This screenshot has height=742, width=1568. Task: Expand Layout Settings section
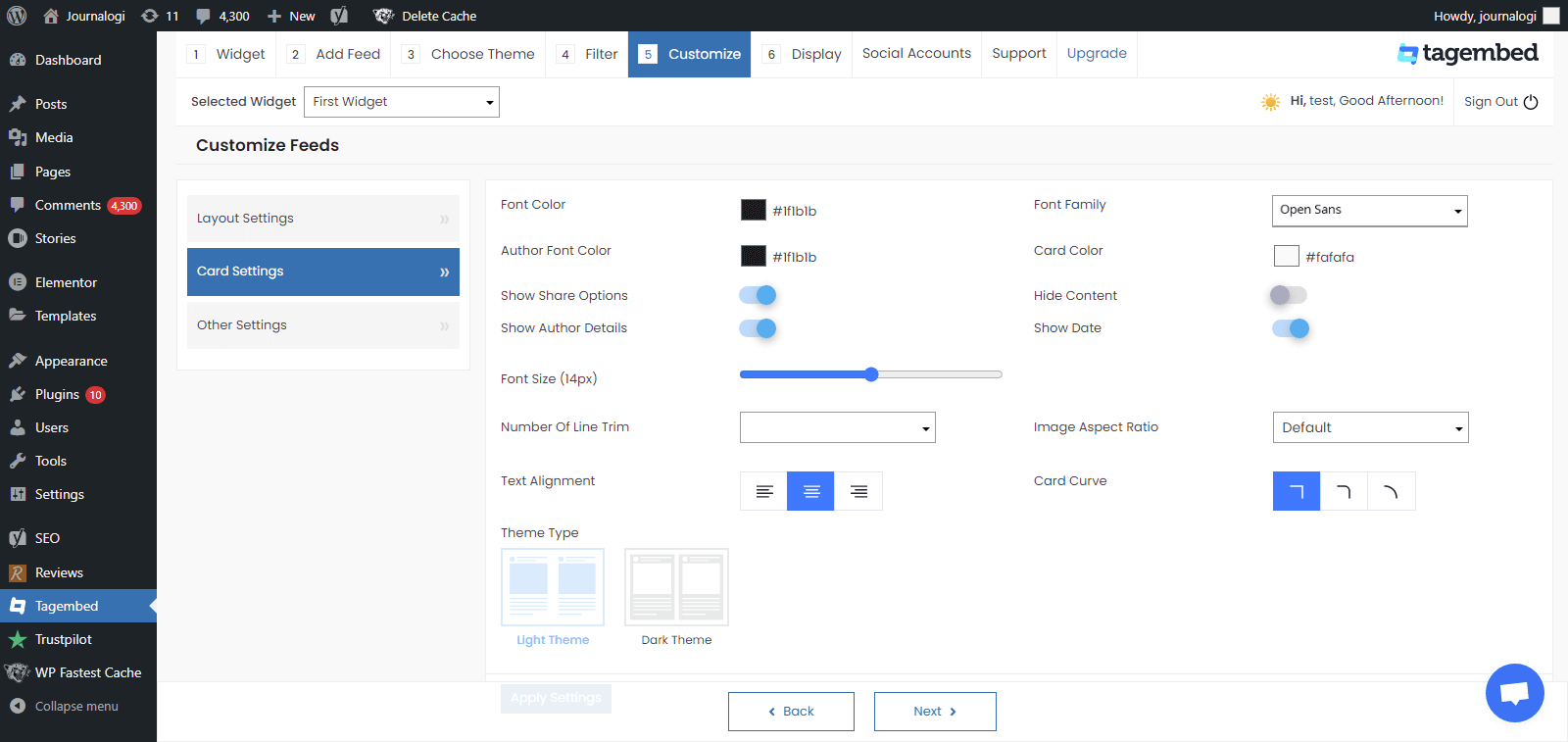click(x=323, y=219)
